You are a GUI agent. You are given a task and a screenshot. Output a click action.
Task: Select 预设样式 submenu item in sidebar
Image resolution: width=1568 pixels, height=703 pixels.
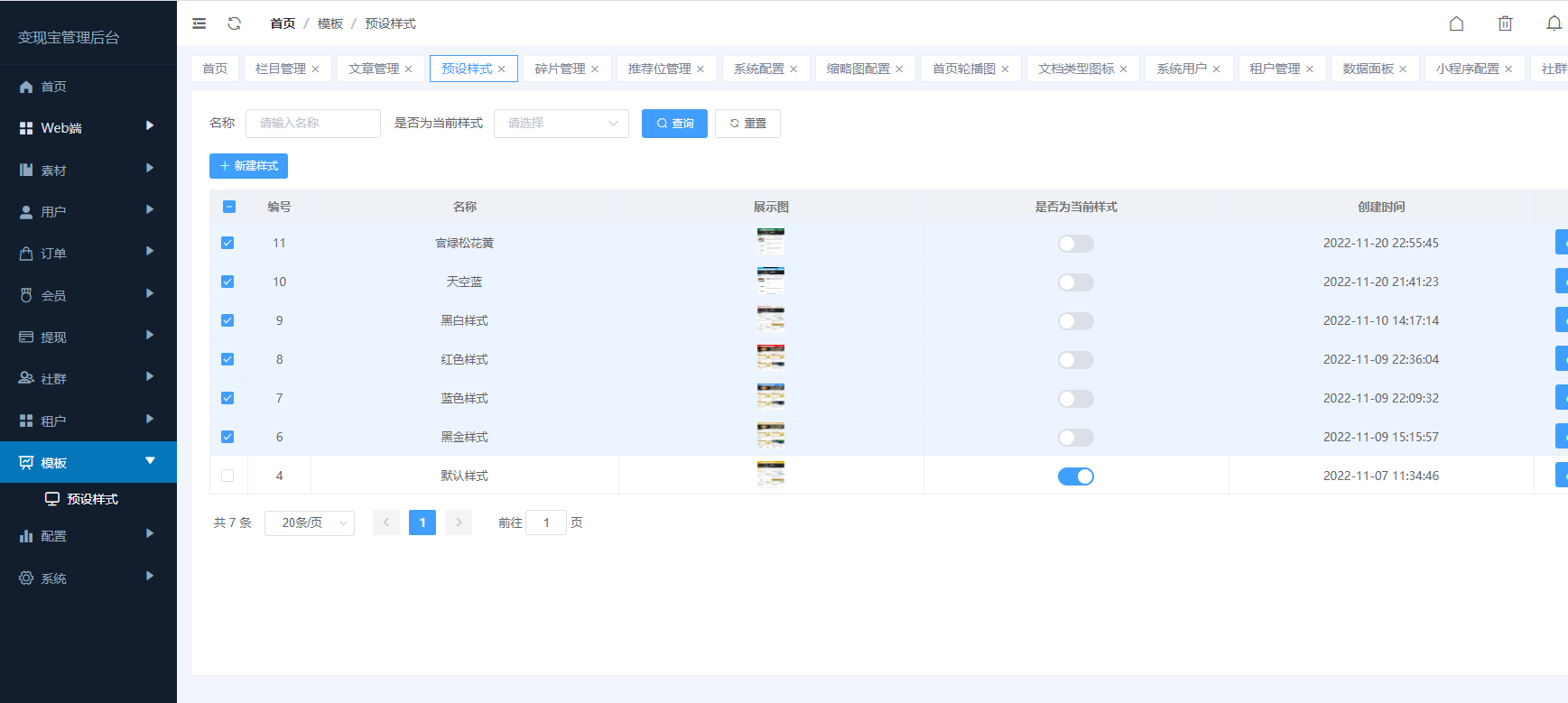tap(92, 499)
